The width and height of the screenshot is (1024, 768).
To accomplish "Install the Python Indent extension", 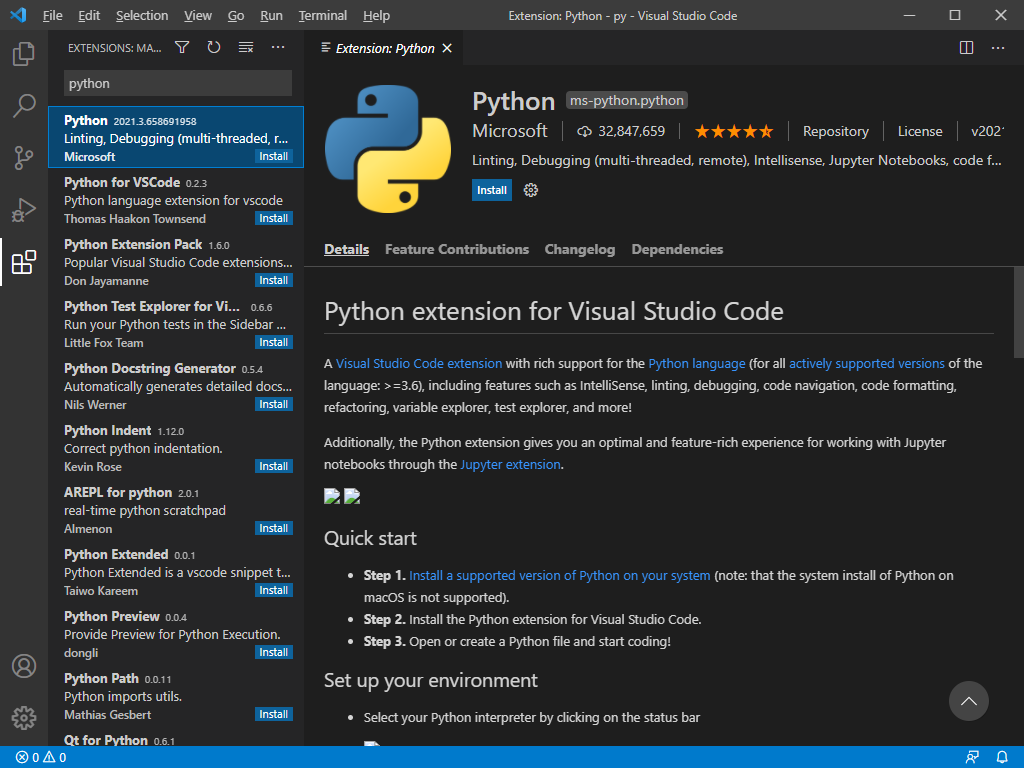I will pyautogui.click(x=274, y=466).
